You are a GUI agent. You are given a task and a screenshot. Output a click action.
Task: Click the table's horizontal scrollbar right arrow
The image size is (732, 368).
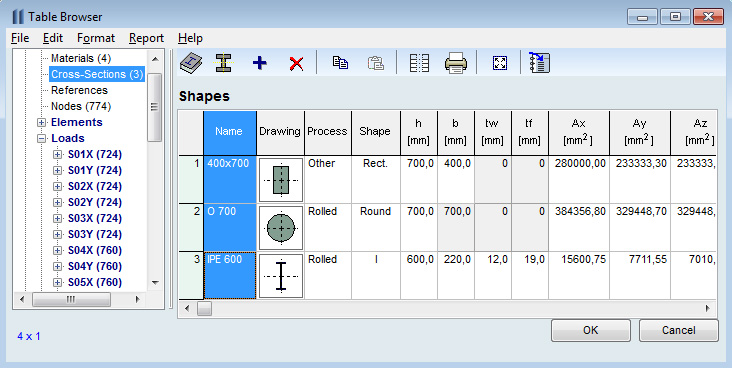pos(708,308)
